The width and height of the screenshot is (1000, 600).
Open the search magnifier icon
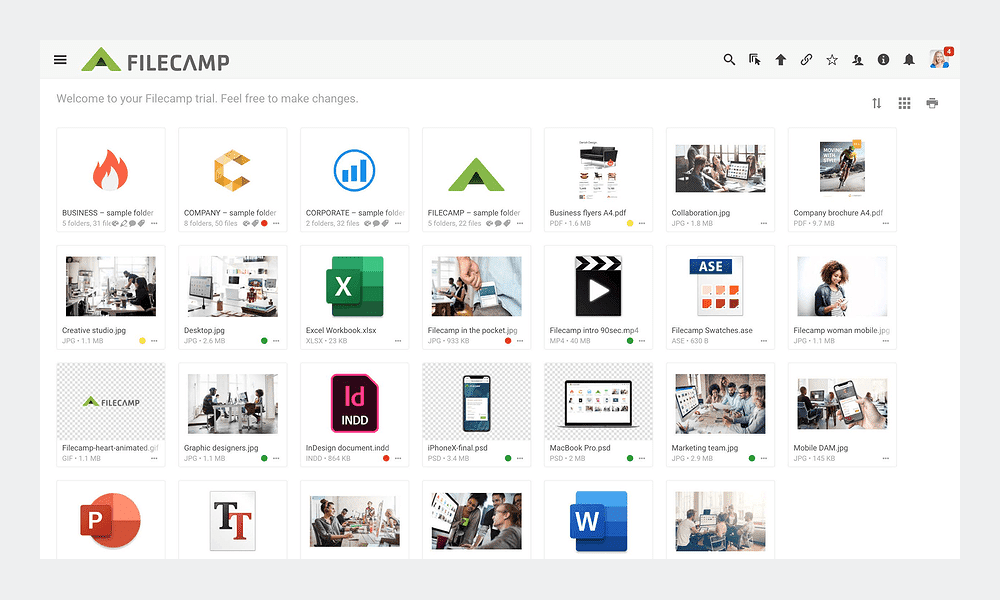[x=729, y=59]
